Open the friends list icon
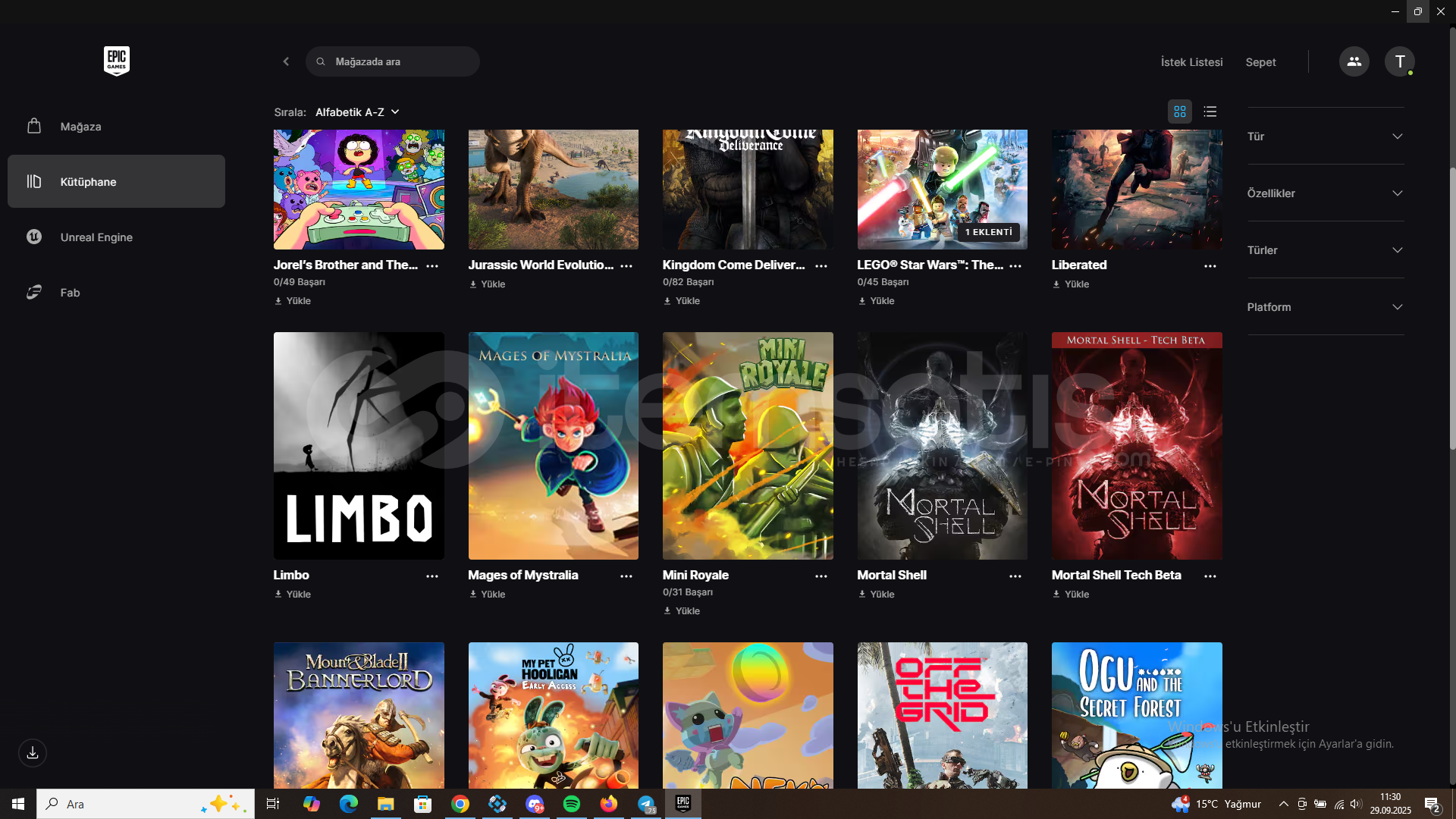Image resolution: width=1456 pixels, height=819 pixels. click(1354, 61)
